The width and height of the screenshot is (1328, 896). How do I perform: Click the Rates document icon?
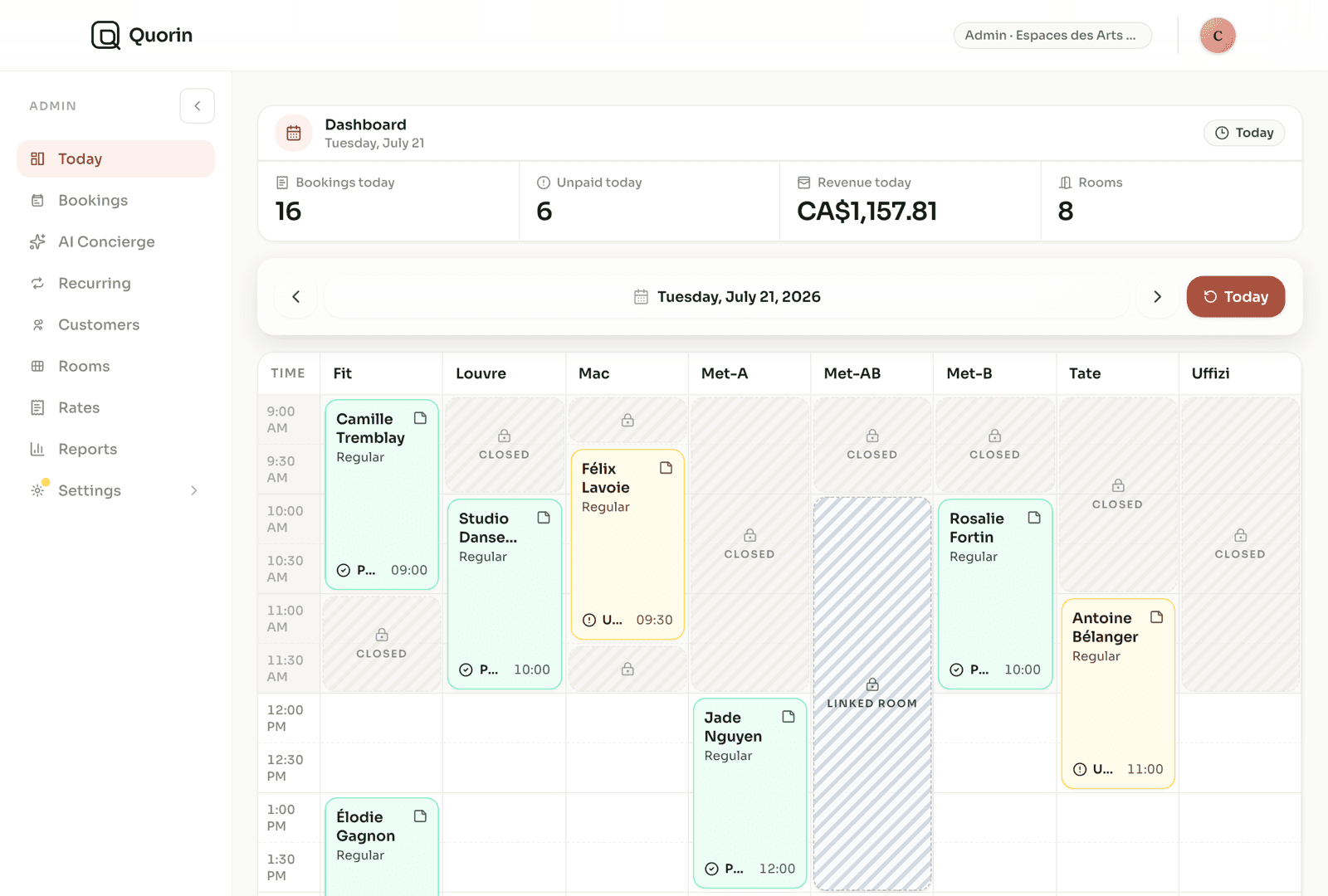(37, 407)
